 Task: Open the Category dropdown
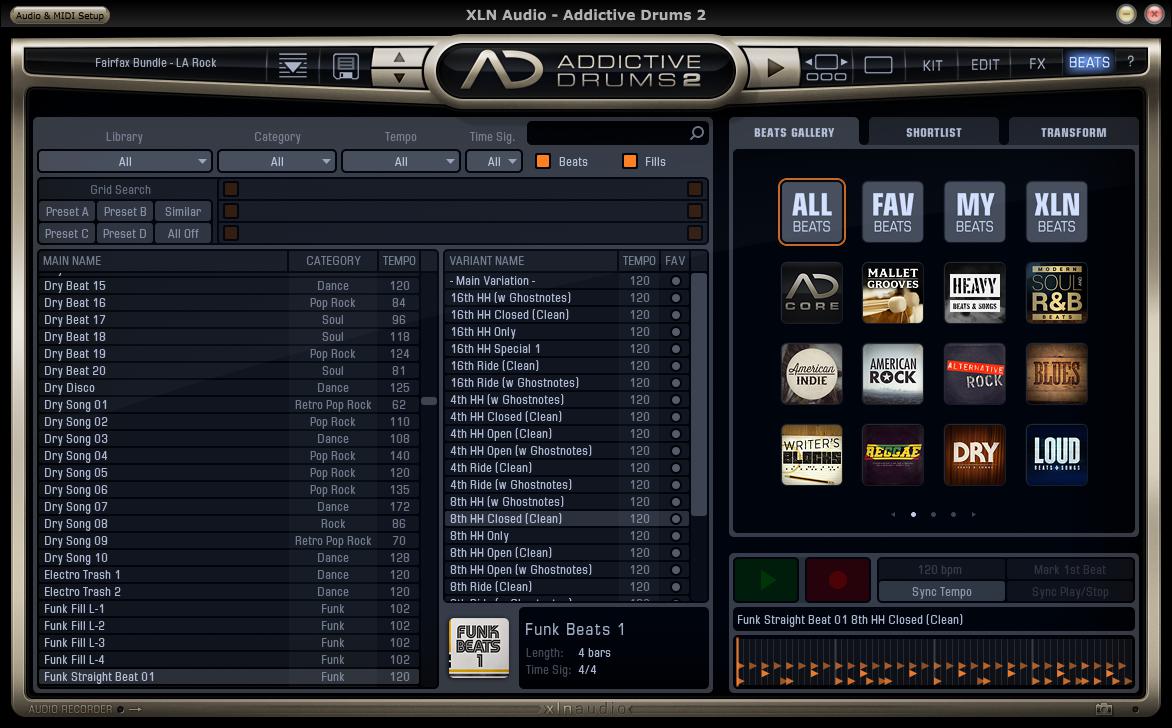[277, 161]
